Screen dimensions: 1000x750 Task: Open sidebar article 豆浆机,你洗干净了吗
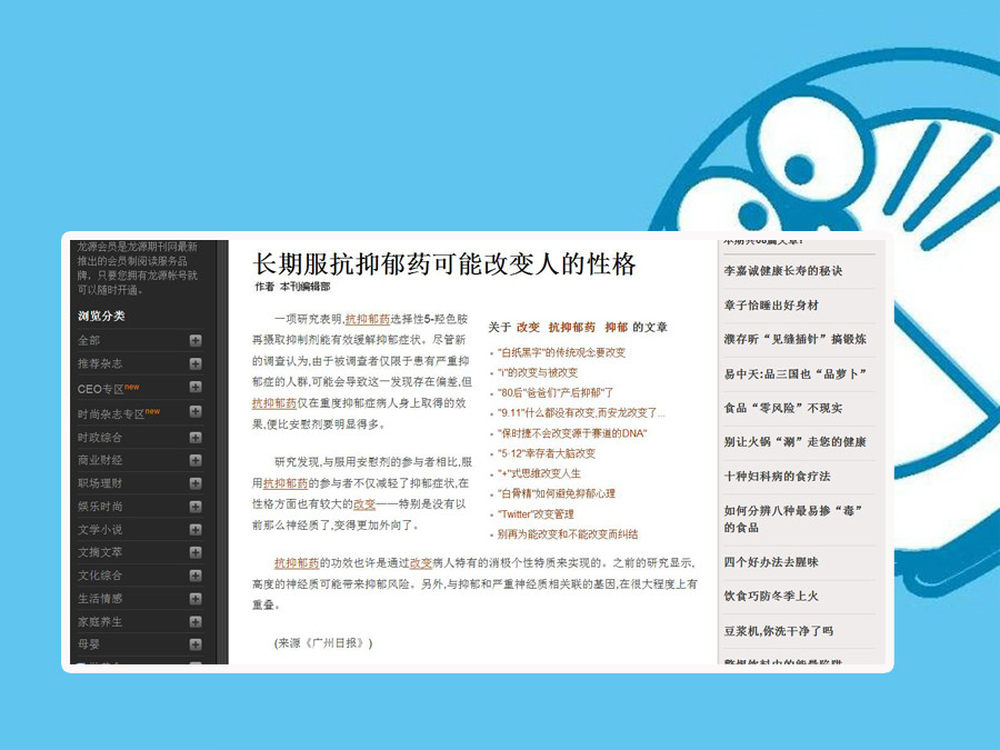point(779,631)
